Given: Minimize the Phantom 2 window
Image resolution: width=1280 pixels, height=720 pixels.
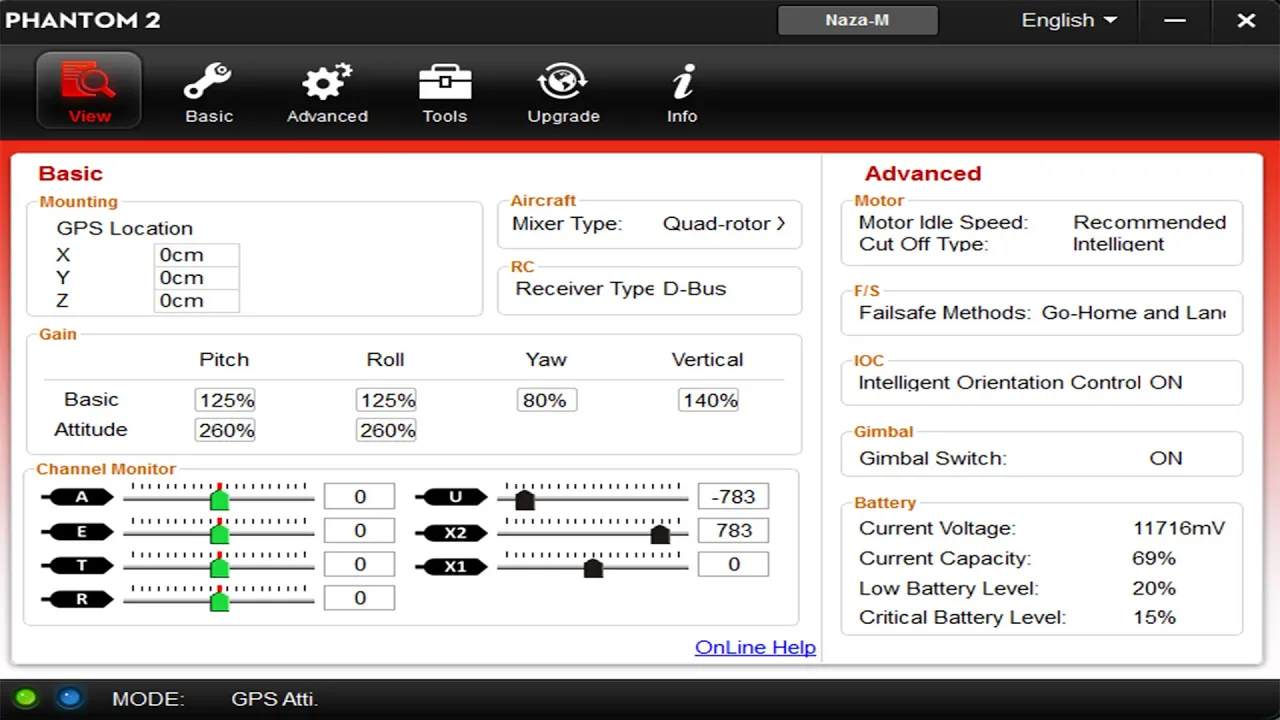Looking at the screenshot, I should (x=1175, y=21).
